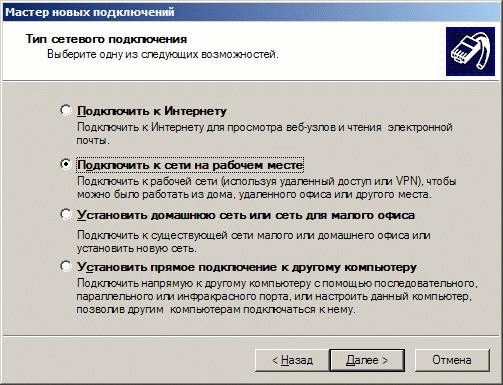
Task: Cancel the wizard with 'Отмена'
Action: (452, 360)
